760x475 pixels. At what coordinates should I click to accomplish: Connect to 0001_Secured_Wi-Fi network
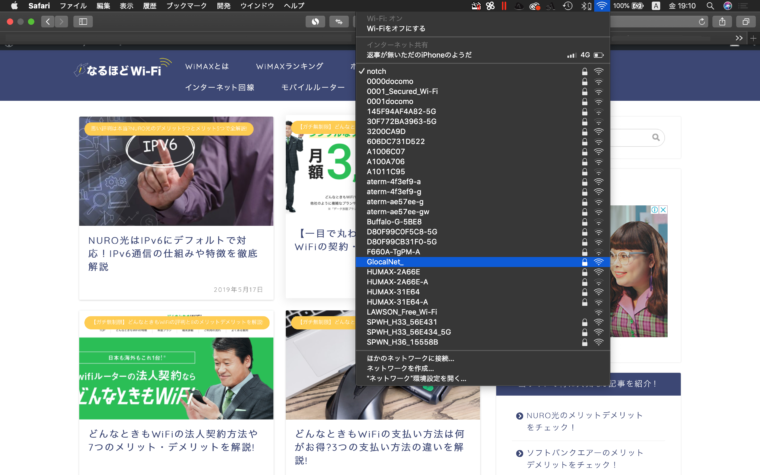(482, 91)
